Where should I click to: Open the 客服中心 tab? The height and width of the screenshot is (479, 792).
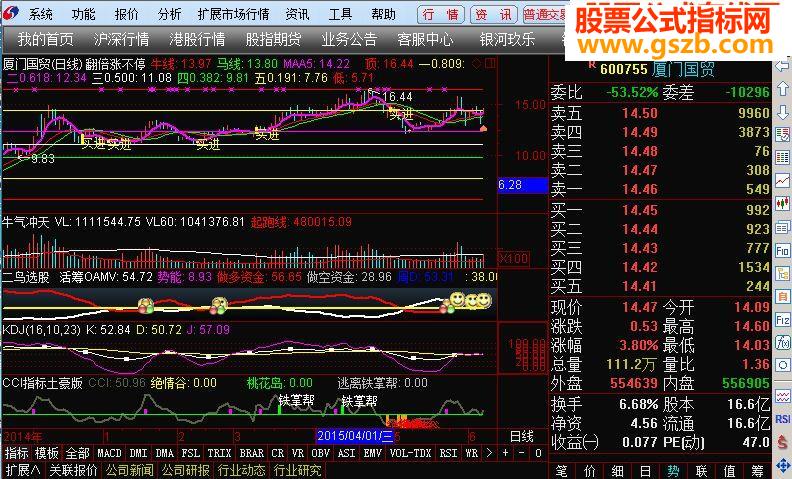425,39
